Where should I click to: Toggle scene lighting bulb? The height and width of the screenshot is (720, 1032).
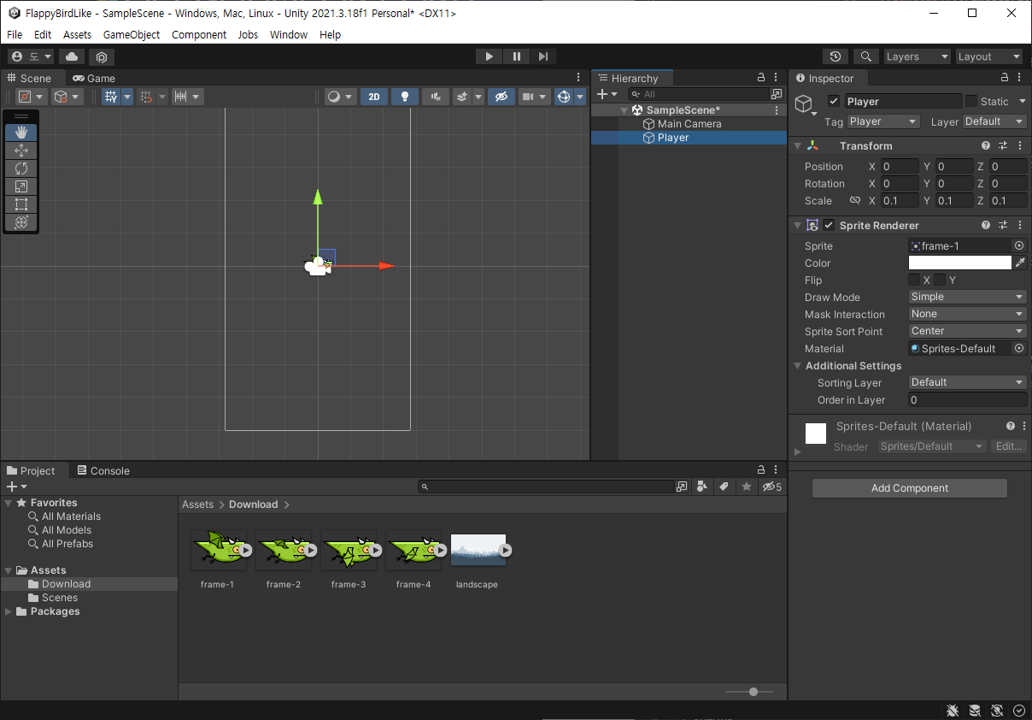pos(405,97)
